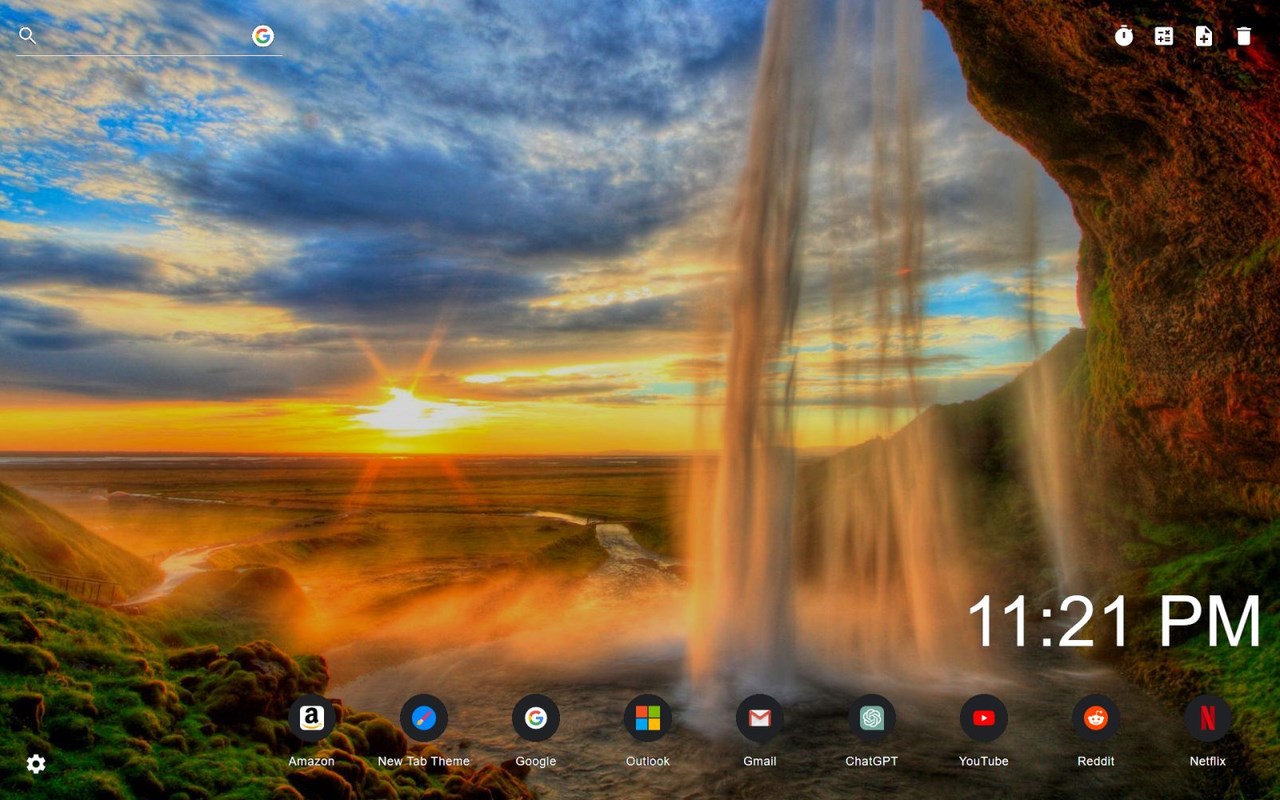Open the New Tab Theme shortcut
1280x800 pixels.
[424, 718]
